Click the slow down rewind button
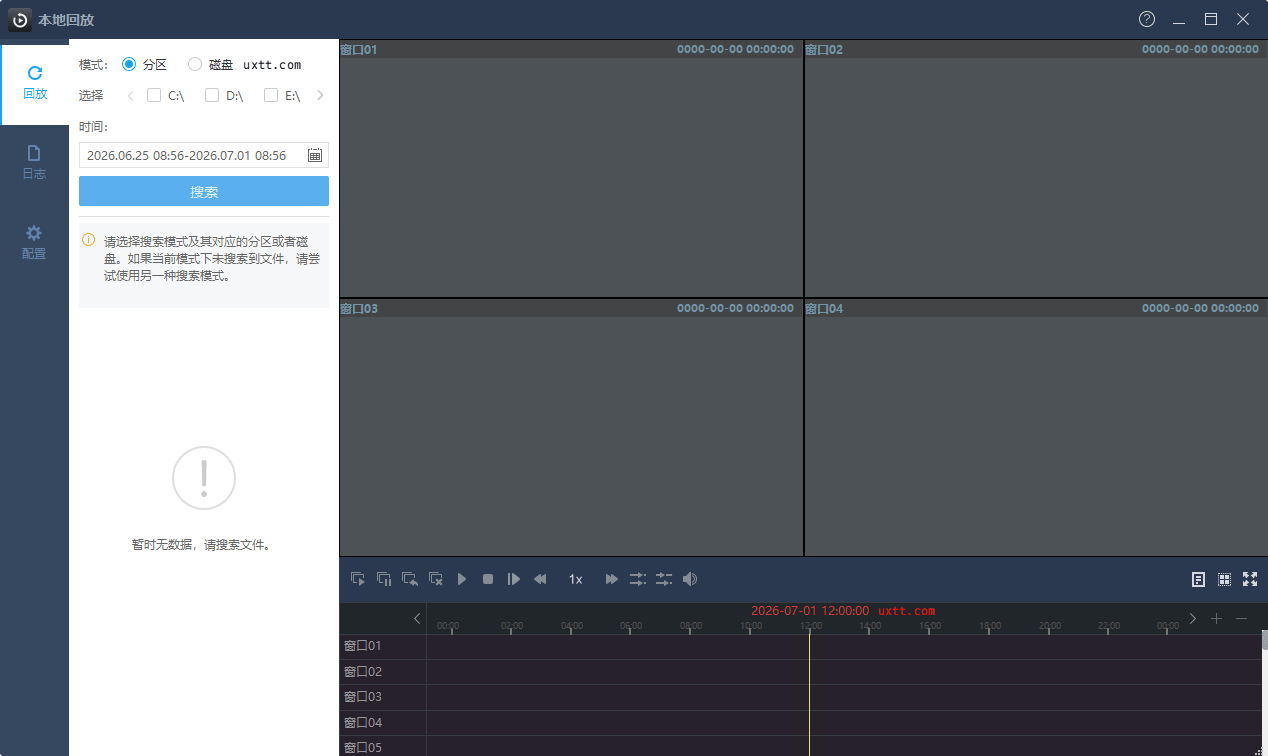Image resolution: width=1268 pixels, height=756 pixels. pyautogui.click(x=540, y=579)
